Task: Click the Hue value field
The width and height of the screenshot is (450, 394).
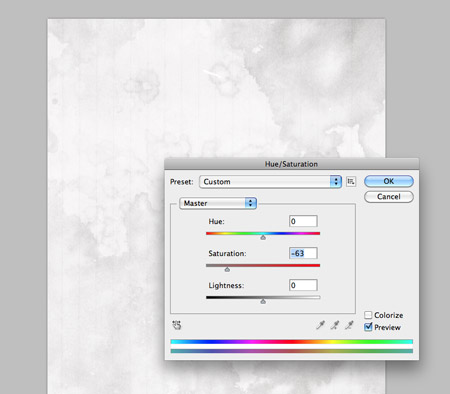Action: [303, 221]
